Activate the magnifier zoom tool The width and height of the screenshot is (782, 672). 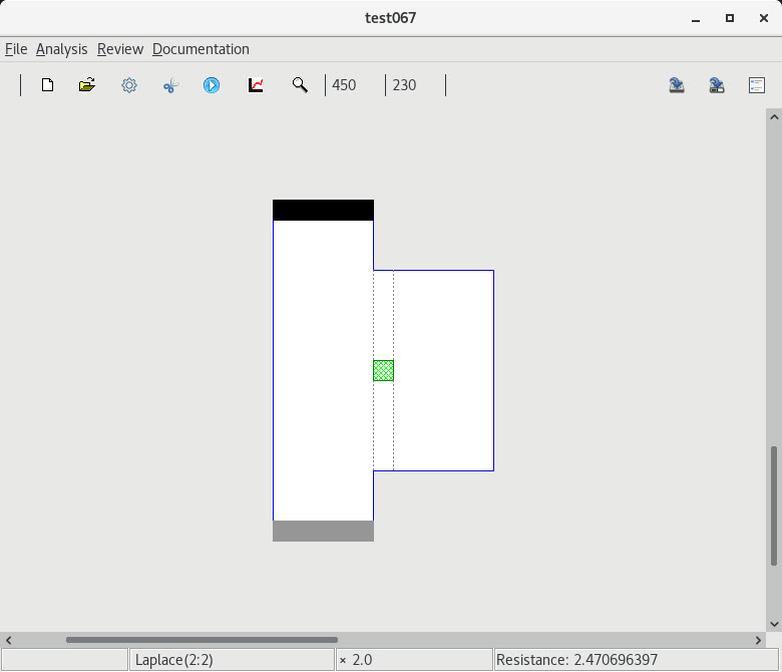pyautogui.click(x=299, y=85)
